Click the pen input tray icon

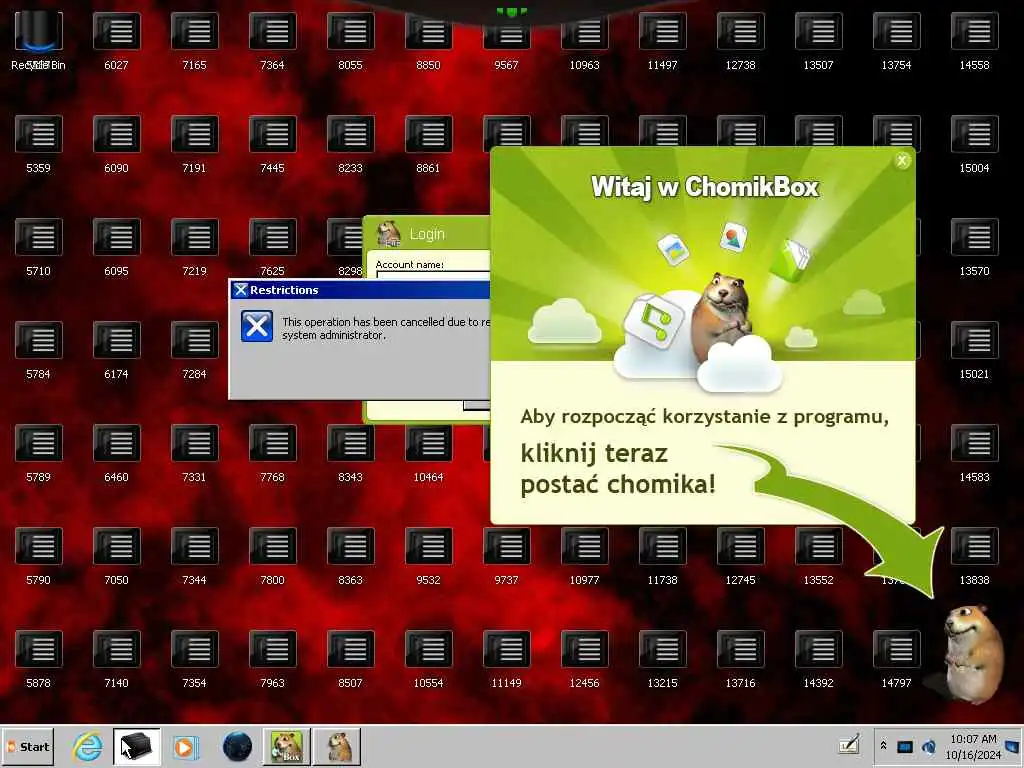point(849,744)
